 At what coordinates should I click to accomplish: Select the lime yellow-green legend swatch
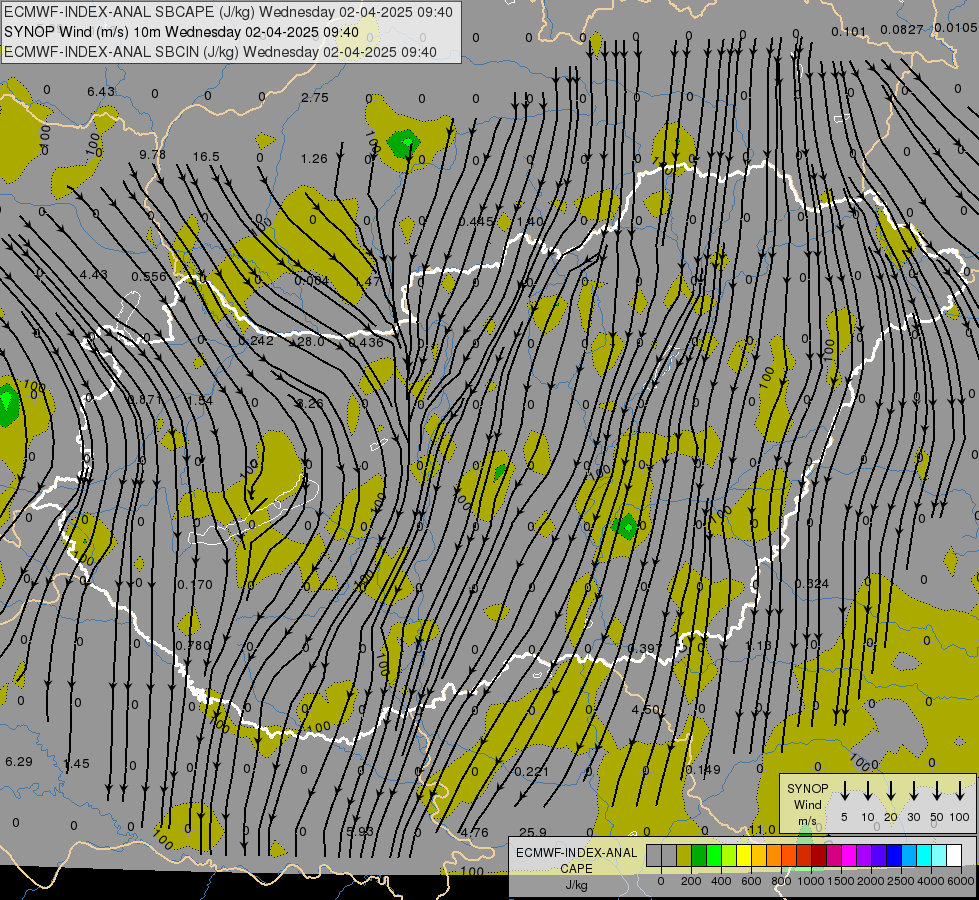click(x=729, y=856)
